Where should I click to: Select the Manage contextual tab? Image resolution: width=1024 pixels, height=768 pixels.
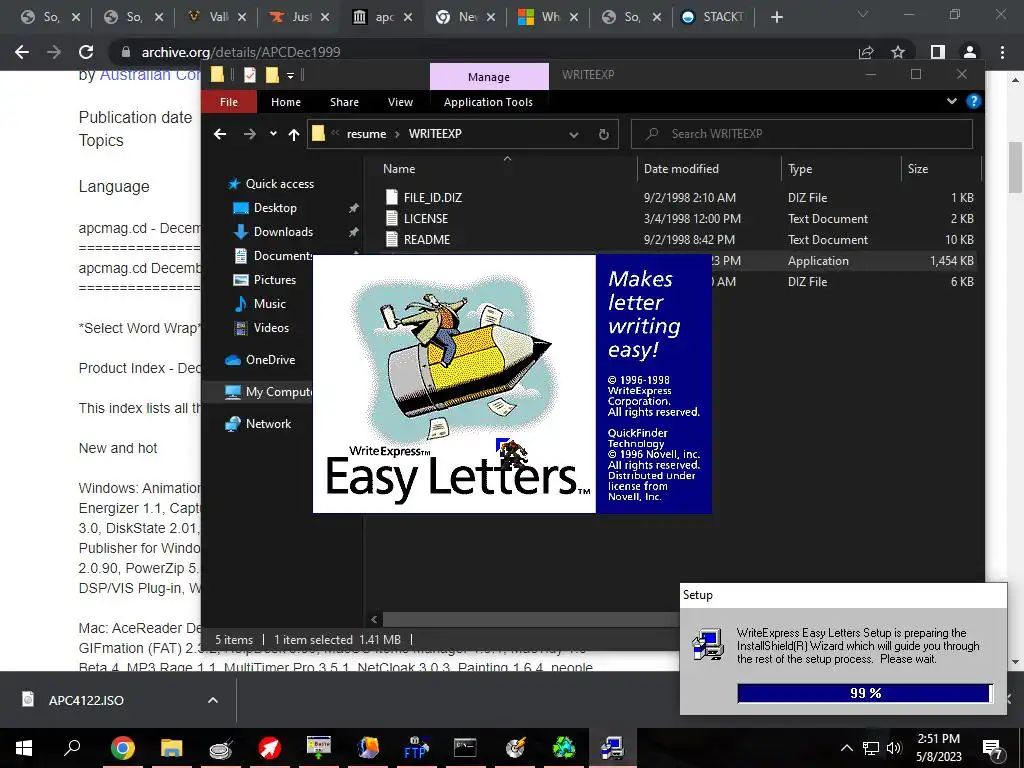(488, 77)
